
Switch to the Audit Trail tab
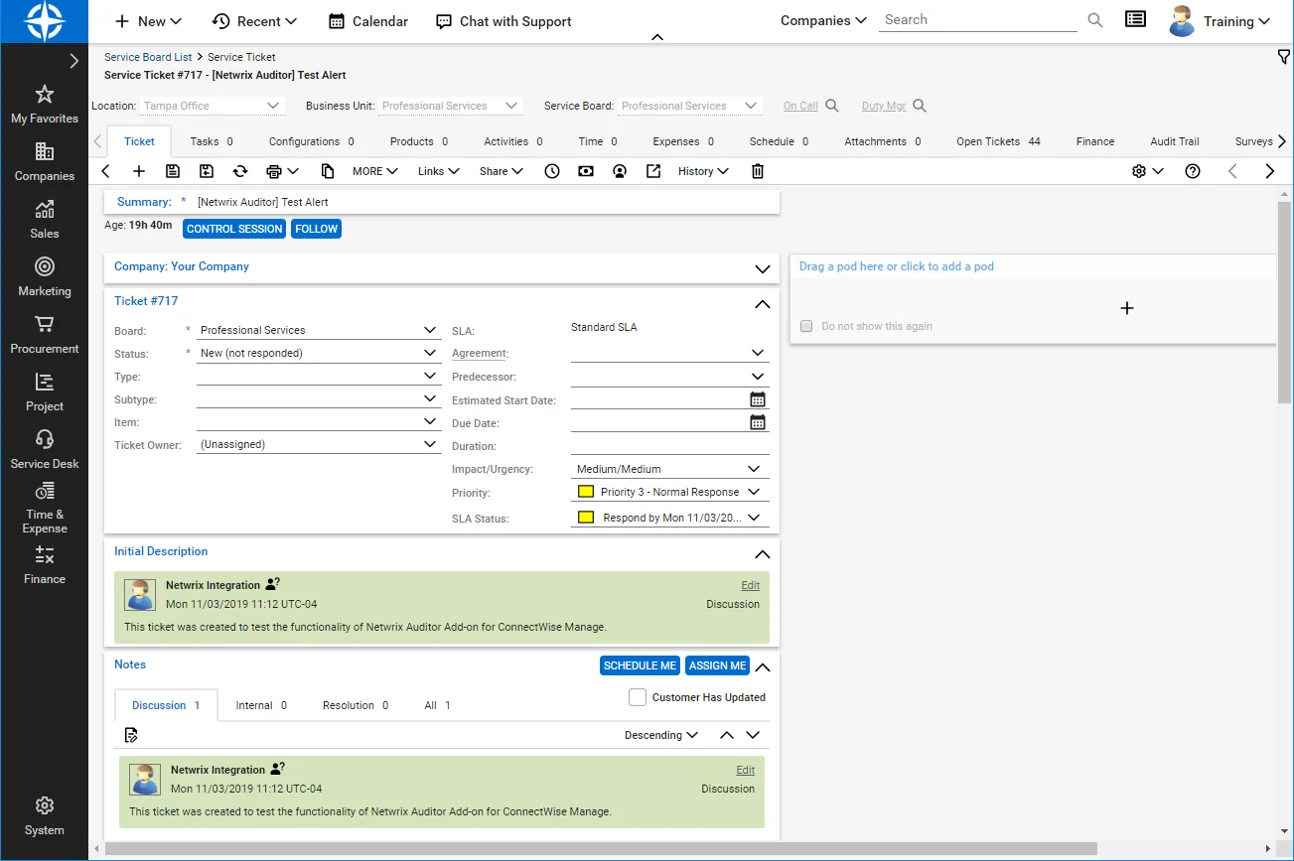point(1175,142)
